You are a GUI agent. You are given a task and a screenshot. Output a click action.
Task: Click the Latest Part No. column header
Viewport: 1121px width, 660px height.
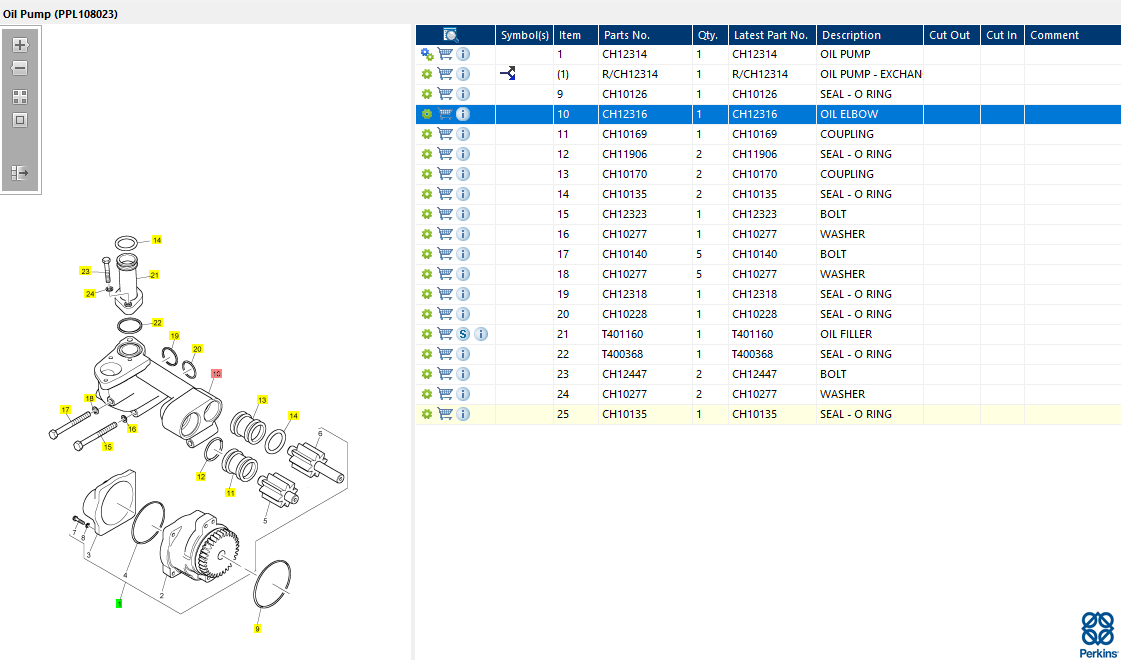click(770, 35)
